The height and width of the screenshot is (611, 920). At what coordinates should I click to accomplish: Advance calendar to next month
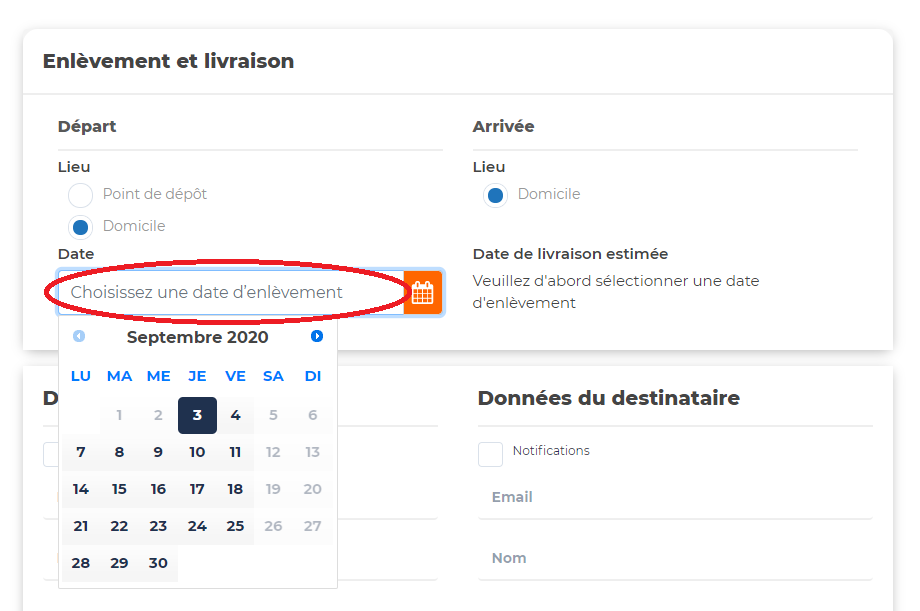tap(317, 337)
